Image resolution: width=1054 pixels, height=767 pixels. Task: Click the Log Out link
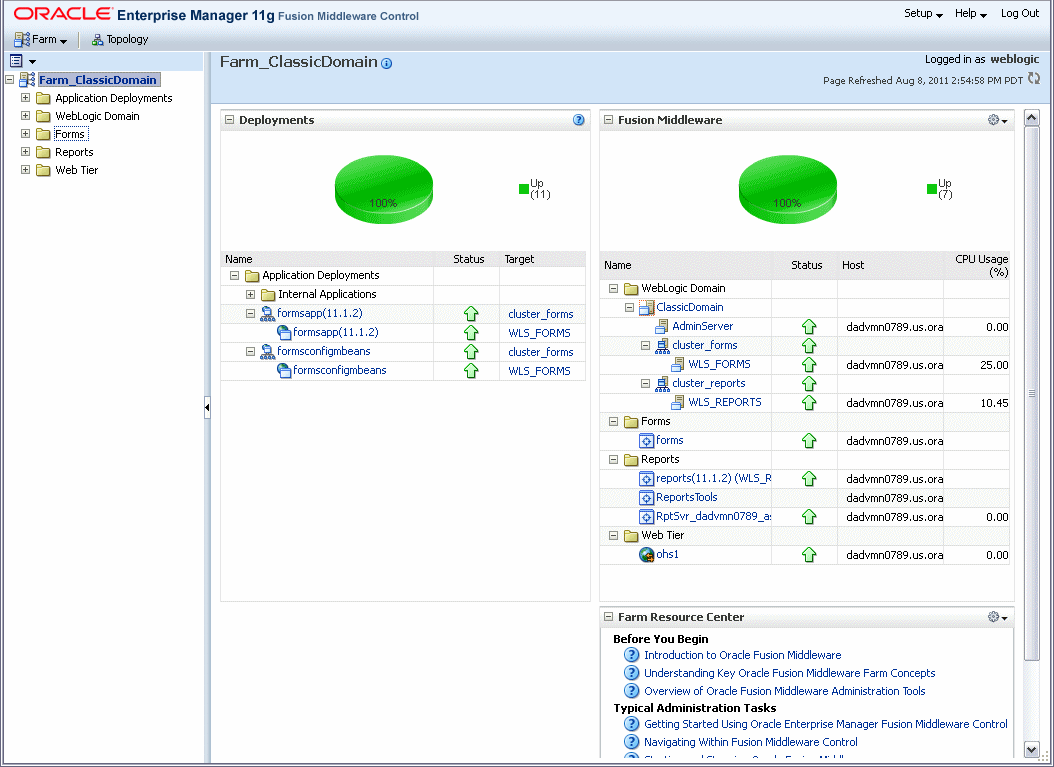point(1020,13)
